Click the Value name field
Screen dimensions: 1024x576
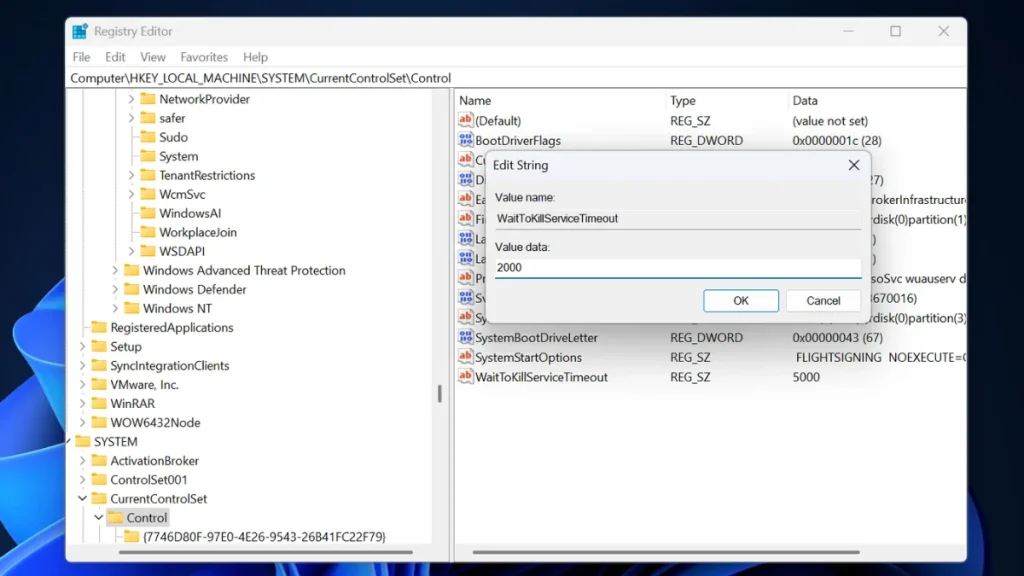[678, 218]
